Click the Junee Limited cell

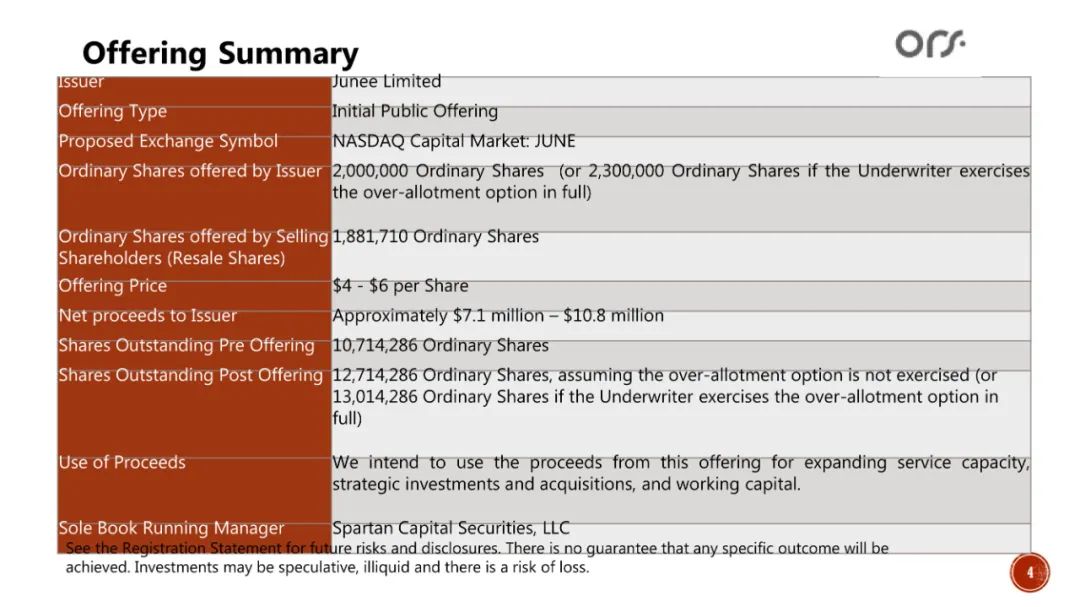click(387, 82)
